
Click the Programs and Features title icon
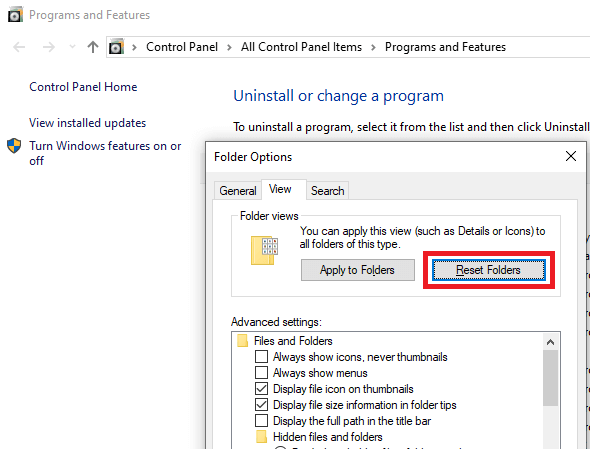[15, 15]
